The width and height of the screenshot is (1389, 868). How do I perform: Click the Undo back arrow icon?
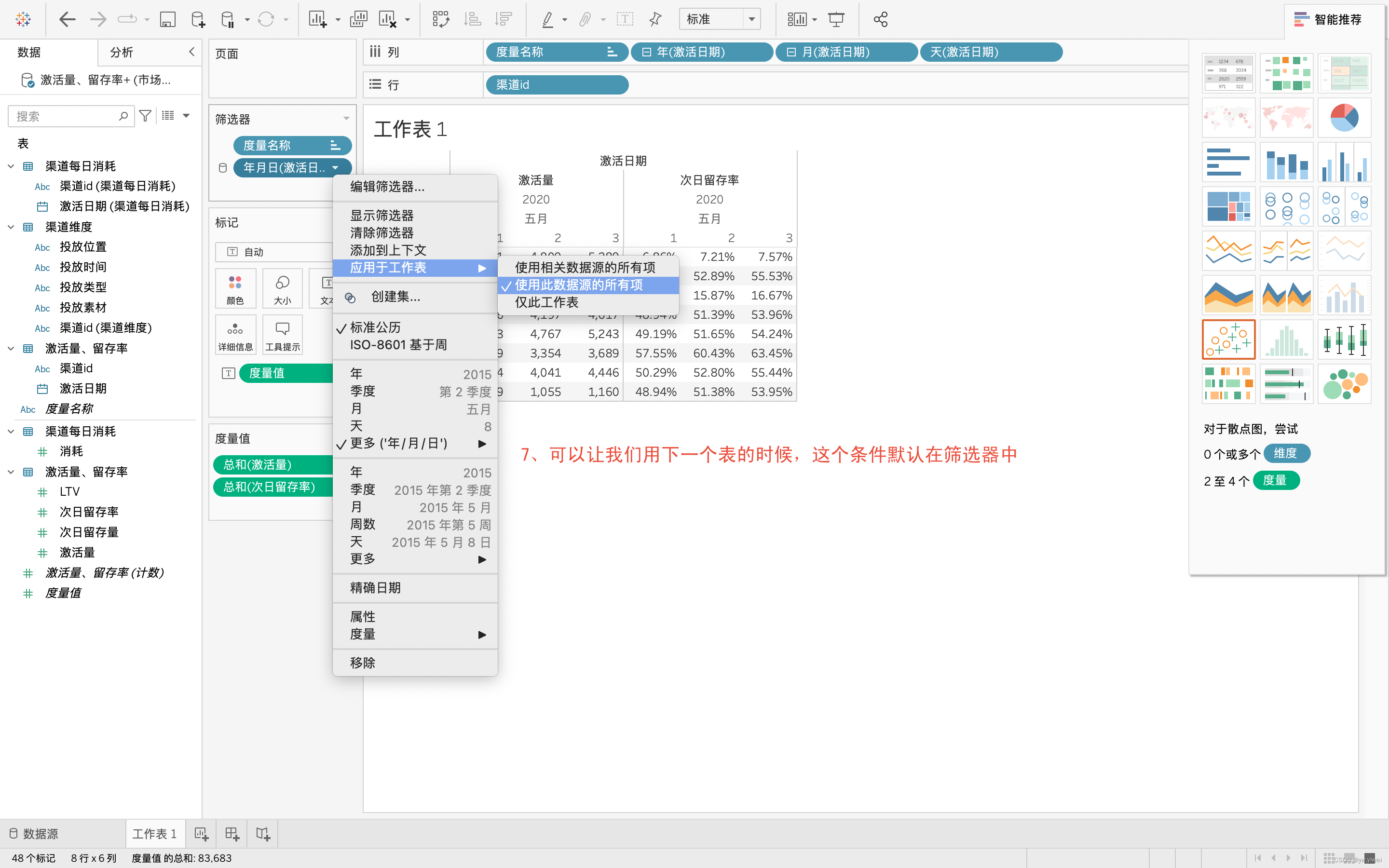point(67,19)
